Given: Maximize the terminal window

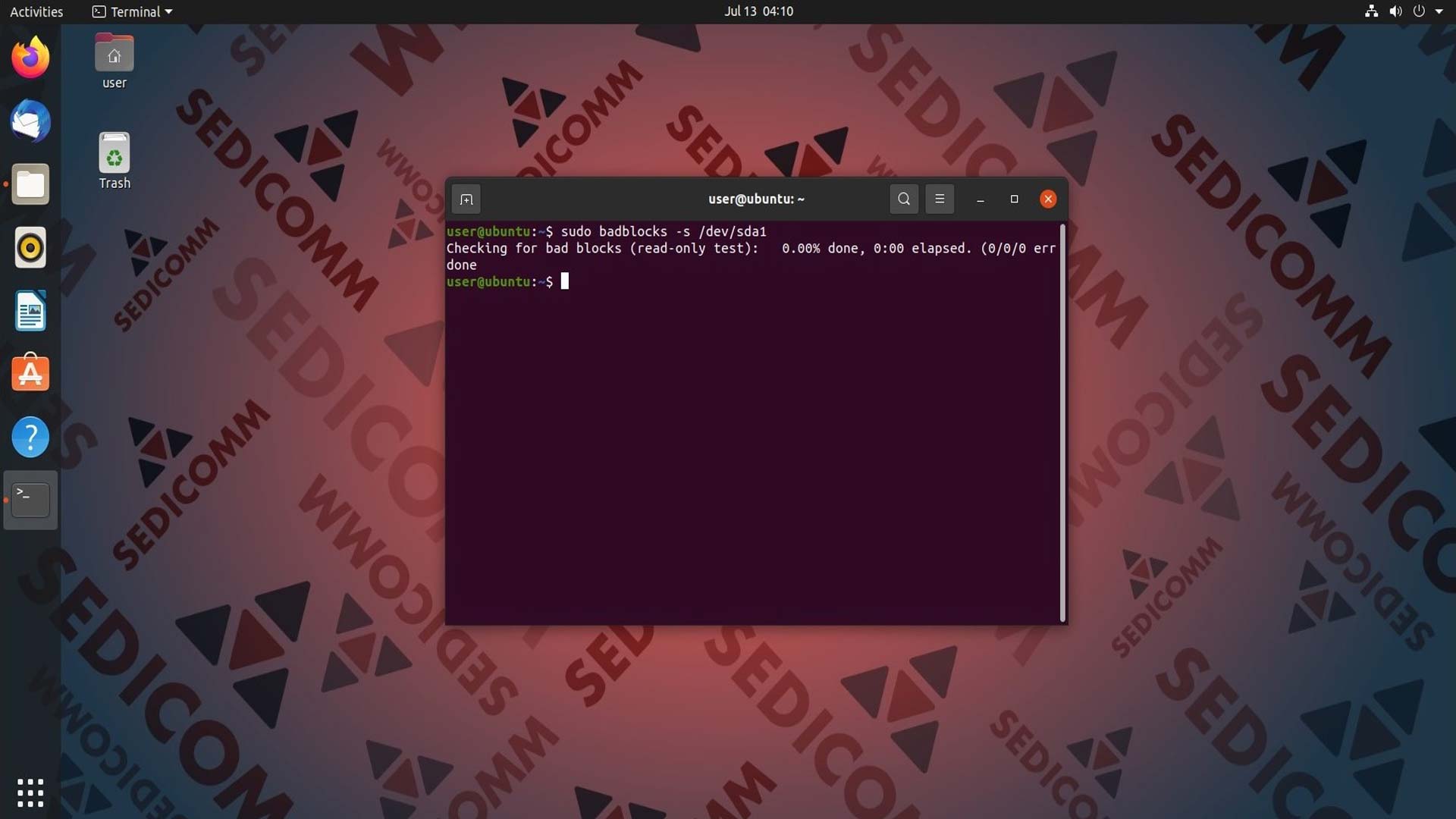Looking at the screenshot, I should point(1015,199).
